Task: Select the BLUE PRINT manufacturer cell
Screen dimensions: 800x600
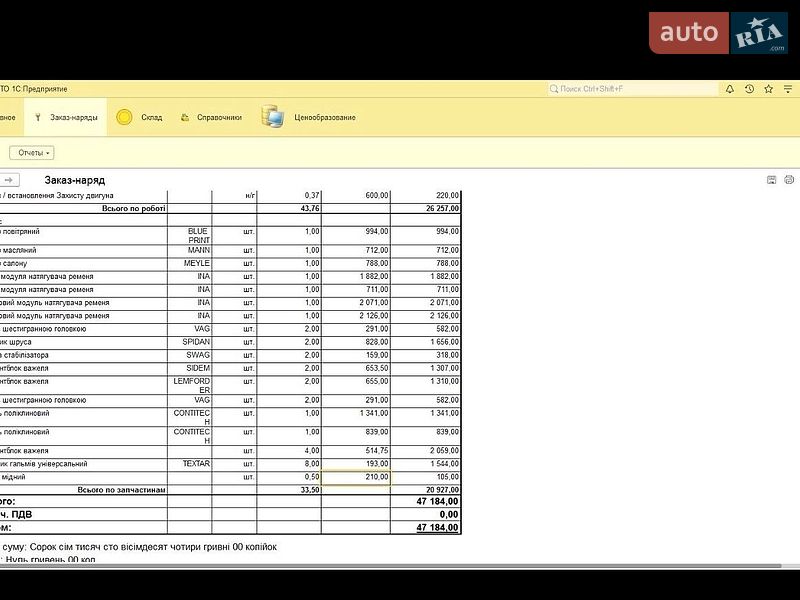Action: click(x=189, y=235)
